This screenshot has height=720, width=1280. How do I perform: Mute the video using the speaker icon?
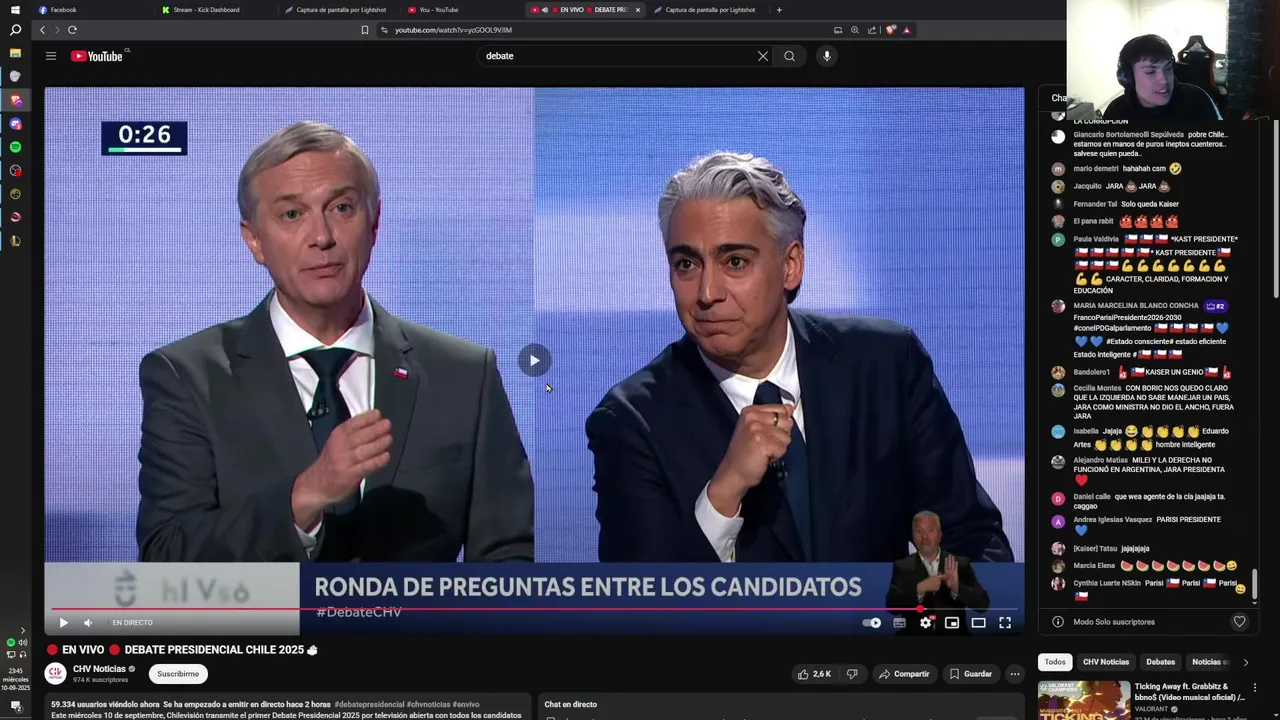88,623
